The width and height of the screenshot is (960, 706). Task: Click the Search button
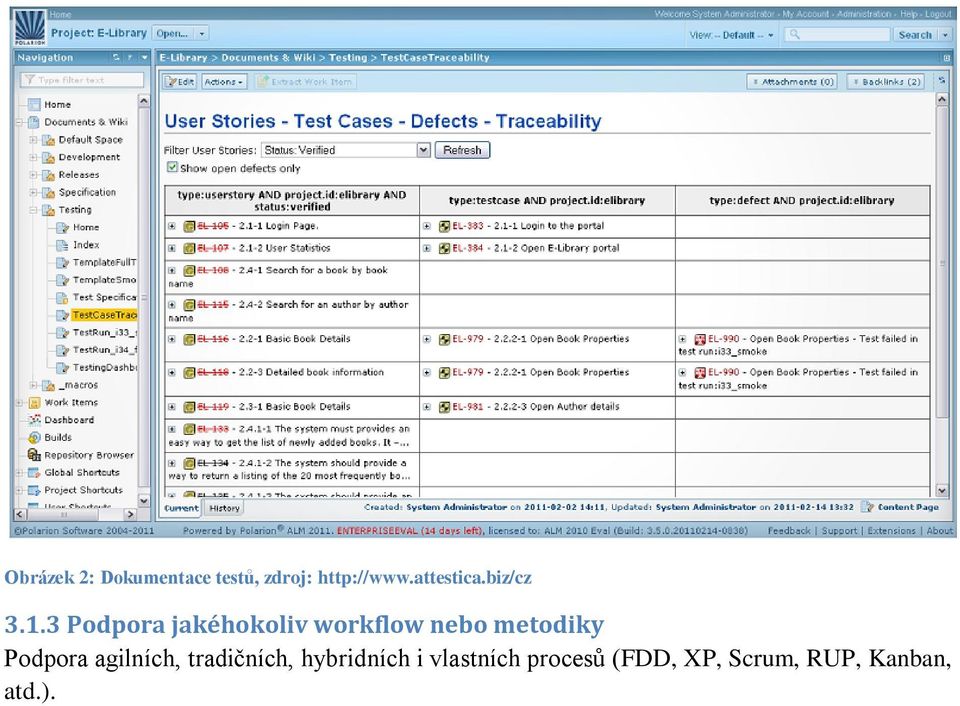click(x=915, y=35)
